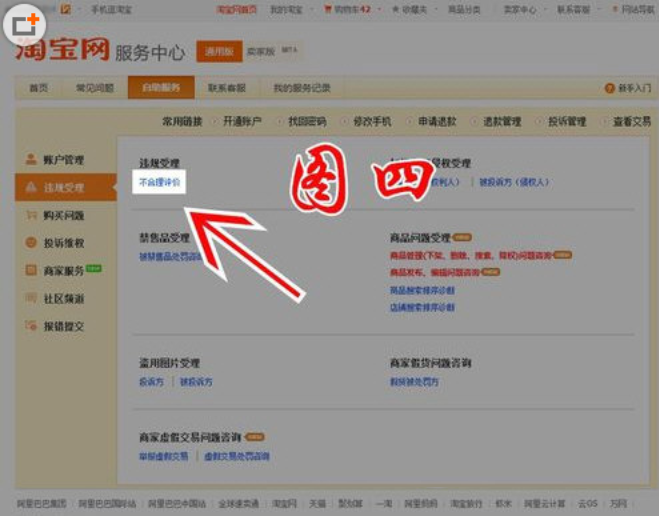
Task: Click the 投诉管理 quick link
Action: point(567,121)
